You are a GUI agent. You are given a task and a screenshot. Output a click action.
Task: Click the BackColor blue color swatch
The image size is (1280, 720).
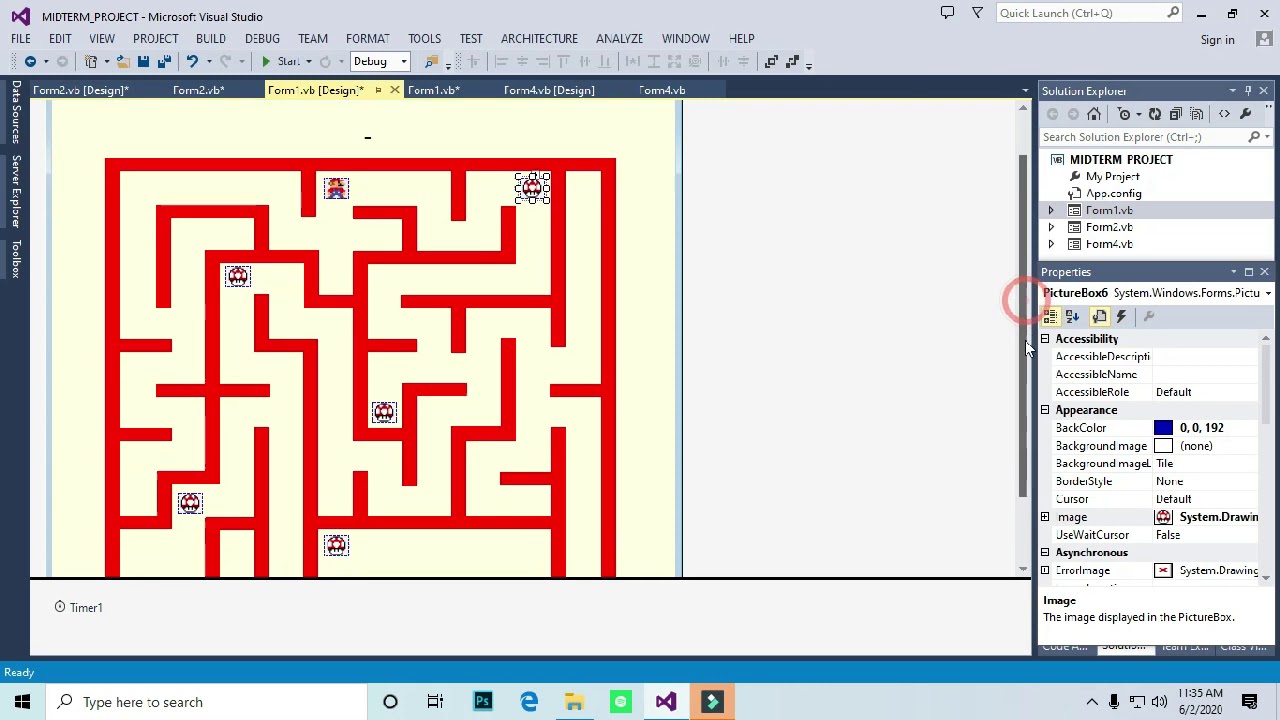pos(1163,428)
